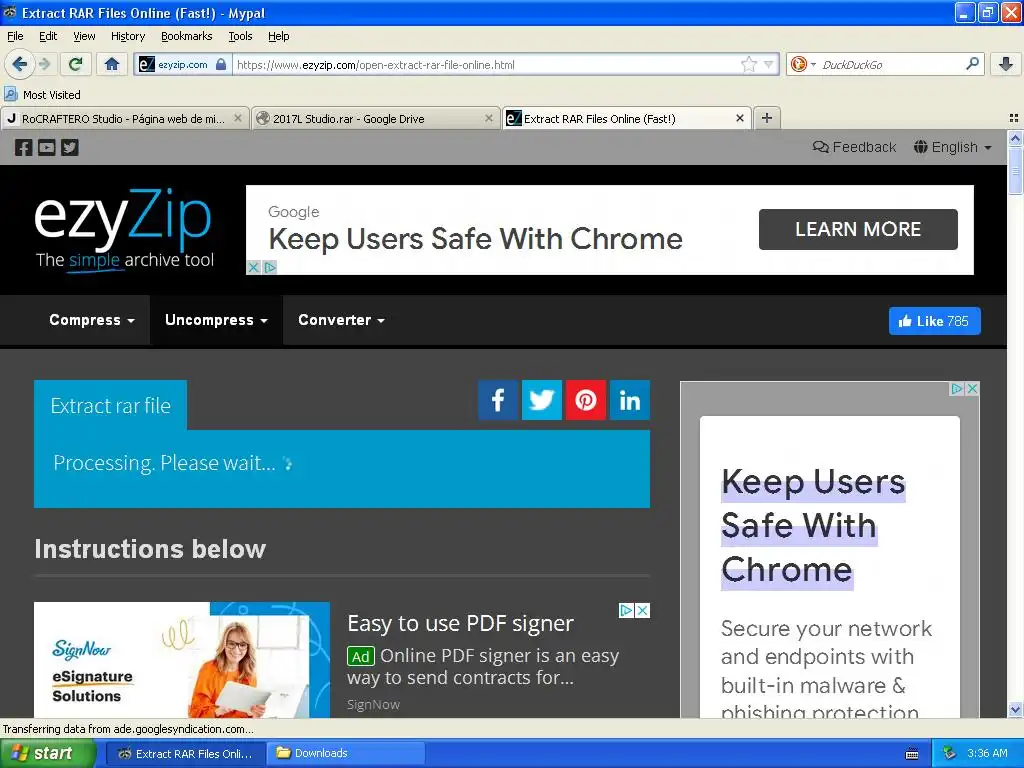Screen dimensions: 1024x768
Task: Click the forward navigation arrow
Action: 44,64
